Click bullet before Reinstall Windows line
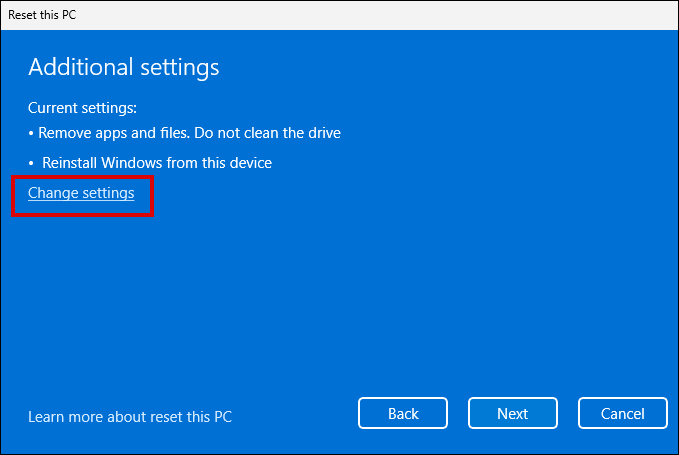This screenshot has width=679, height=455. click(31, 162)
